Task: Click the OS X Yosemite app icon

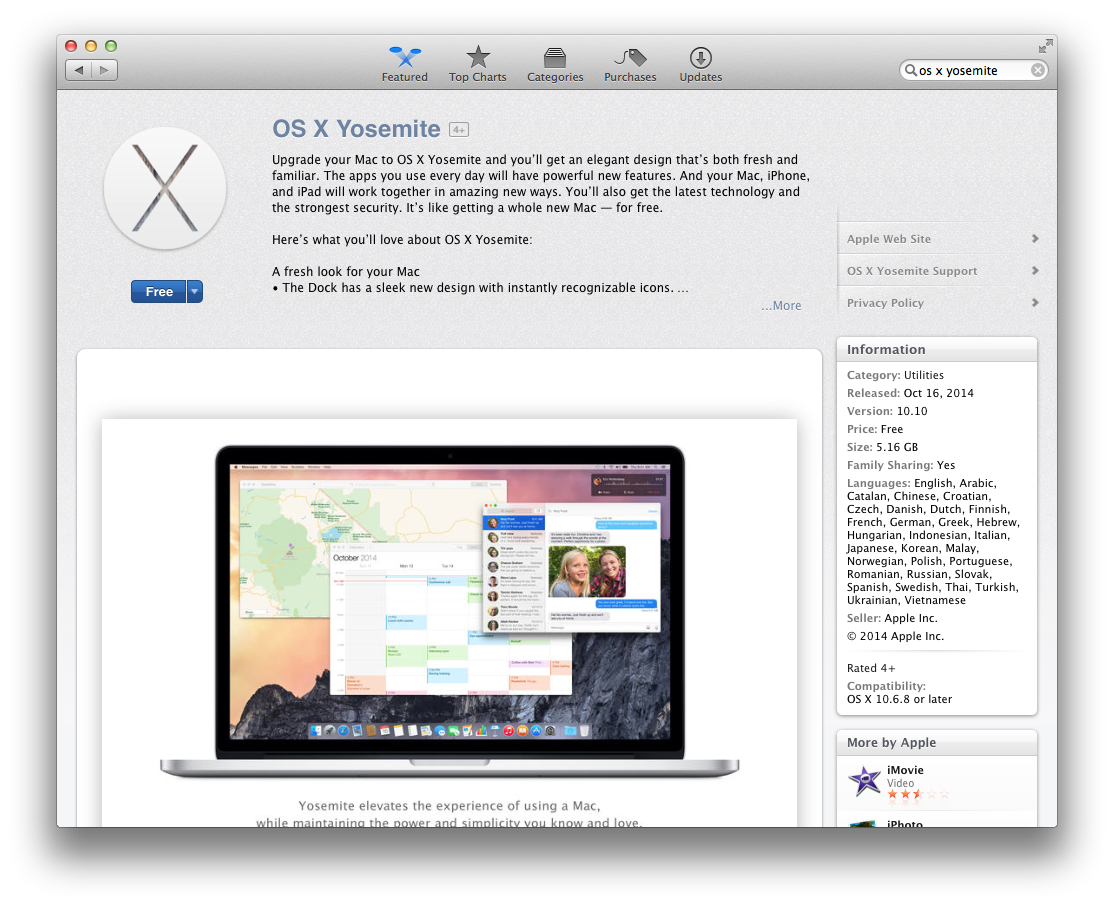Action: pos(165,188)
